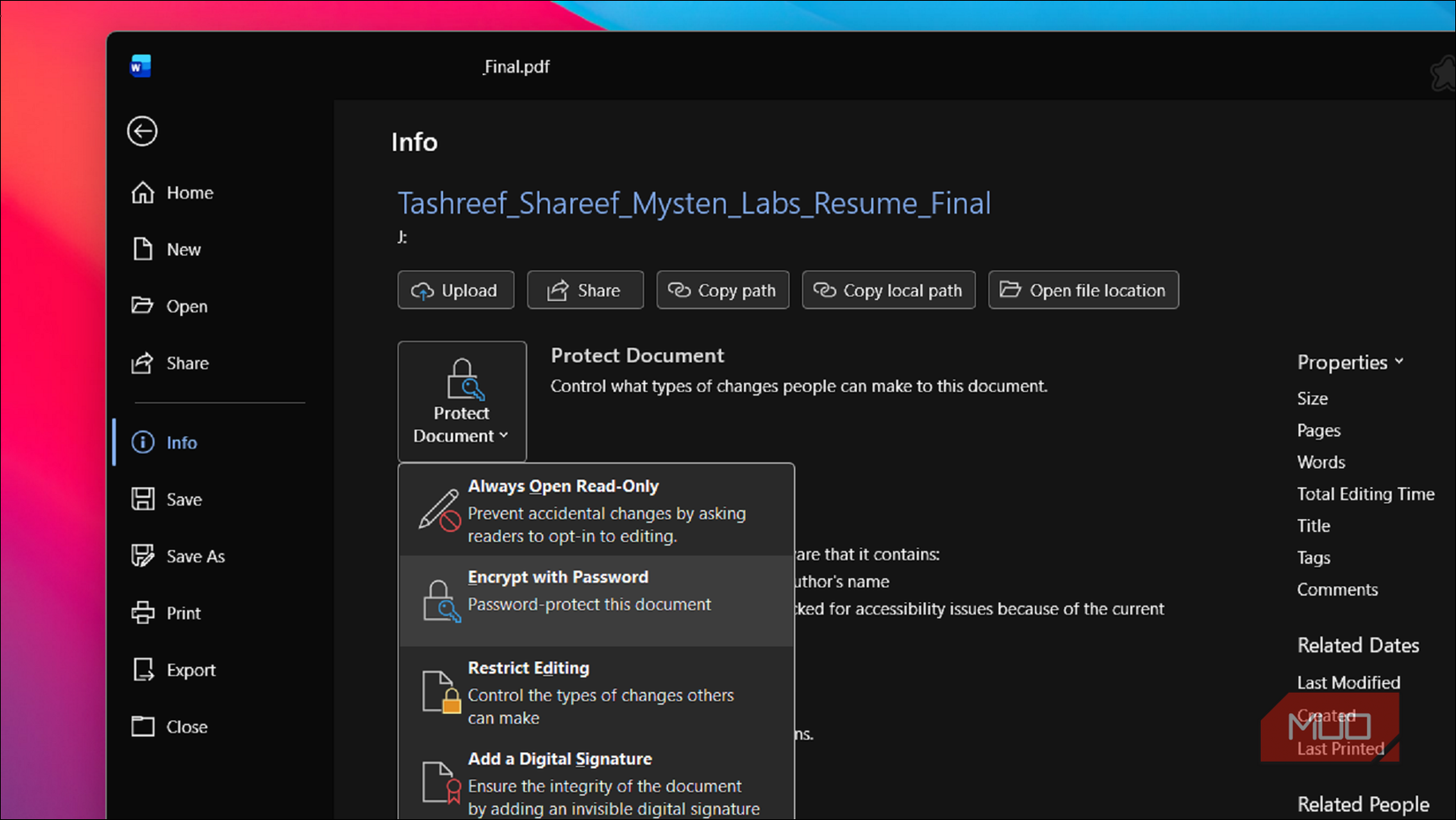The width and height of the screenshot is (1456, 820).
Task: Select the Print icon
Action: click(144, 613)
